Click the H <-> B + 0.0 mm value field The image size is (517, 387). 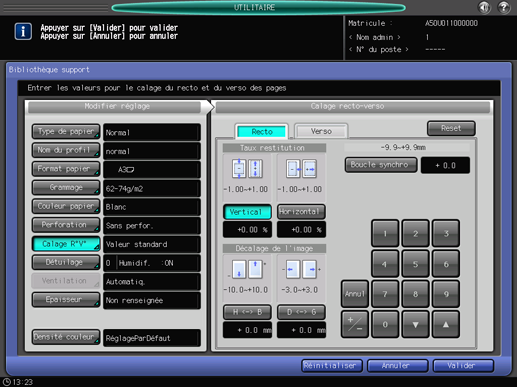[247, 330]
